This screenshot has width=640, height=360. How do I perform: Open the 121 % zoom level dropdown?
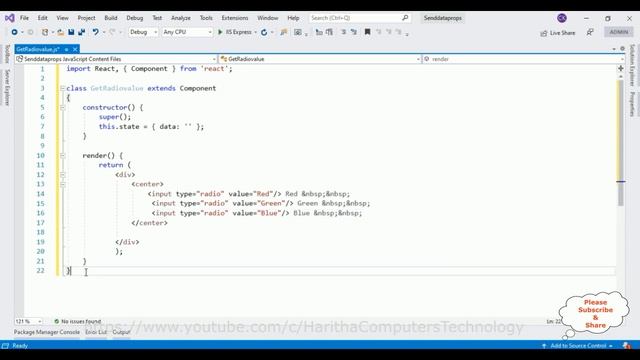click(x=28, y=321)
